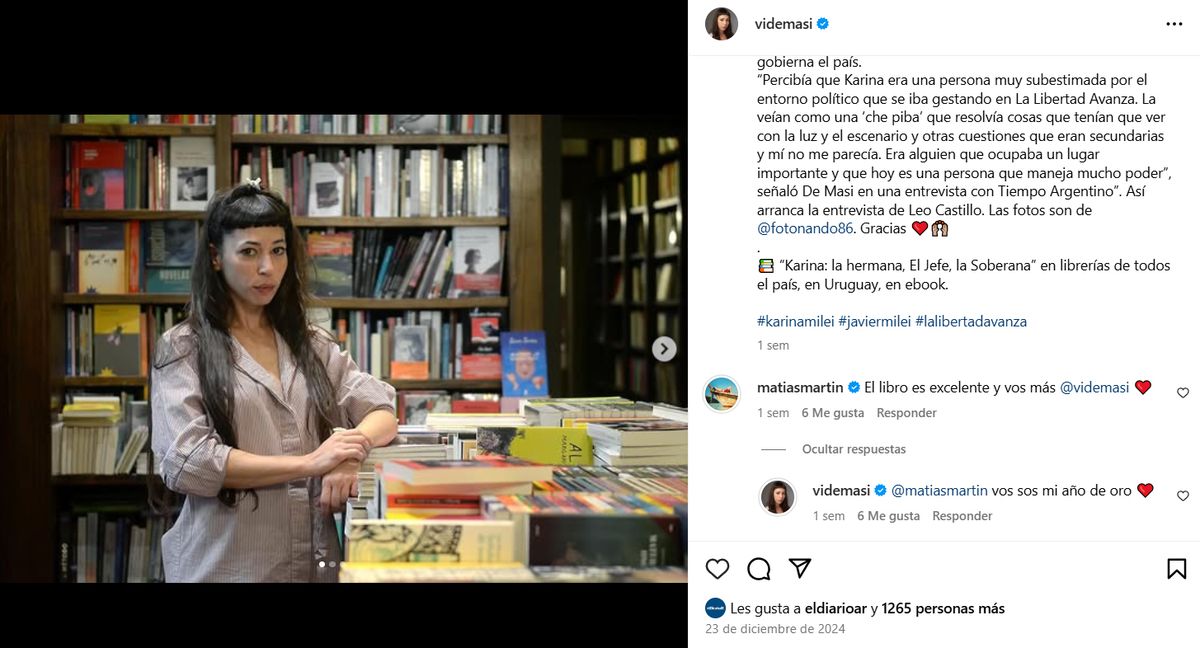View likes list 1265 personas más
Viewport: 1200px width, 648px height.
943,608
